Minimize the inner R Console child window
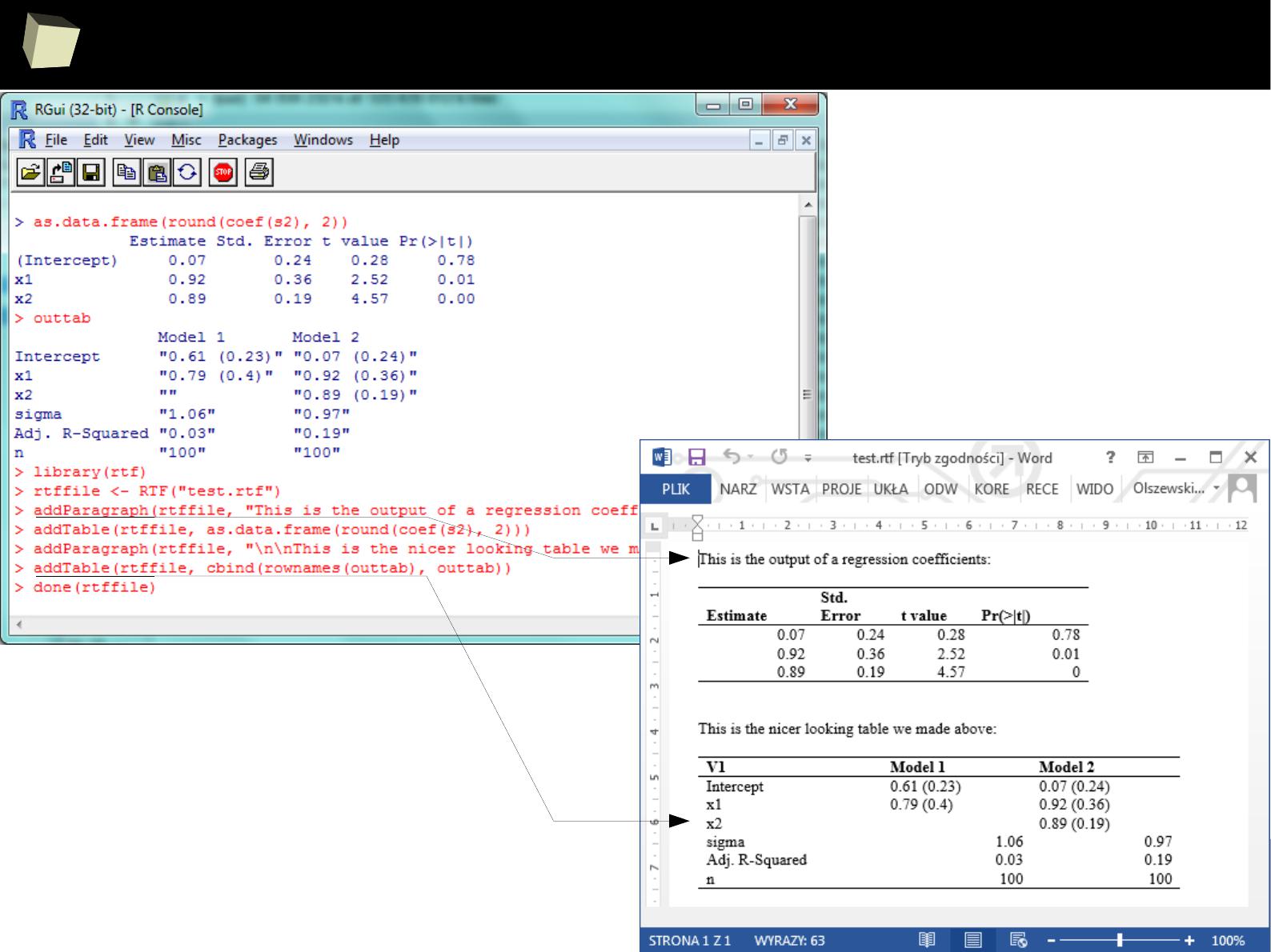Screen dimensions: 1271x952 (x=760, y=140)
